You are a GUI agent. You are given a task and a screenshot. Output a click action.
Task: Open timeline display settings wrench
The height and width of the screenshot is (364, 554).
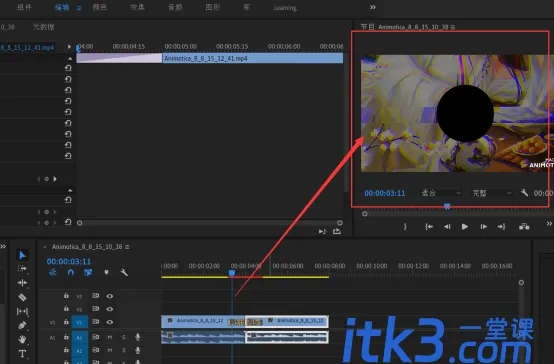[x=124, y=272]
